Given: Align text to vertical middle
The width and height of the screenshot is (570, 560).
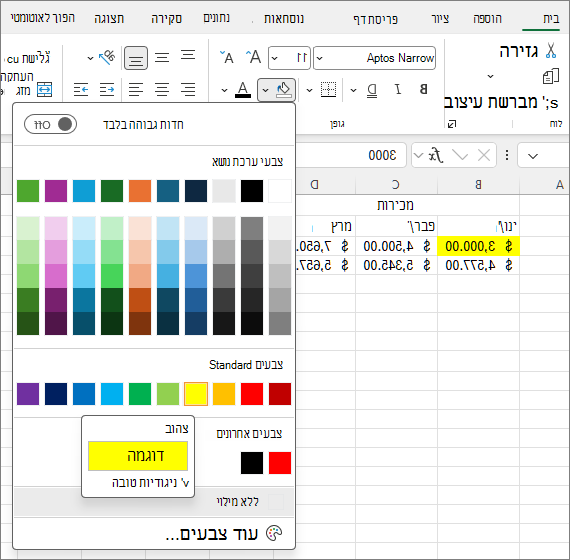Looking at the screenshot, I should pos(162,57).
